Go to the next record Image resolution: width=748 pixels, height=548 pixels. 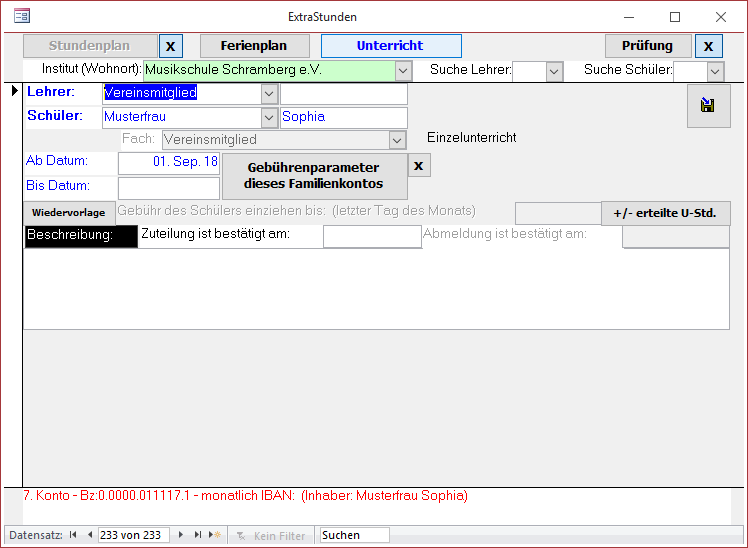tap(181, 536)
